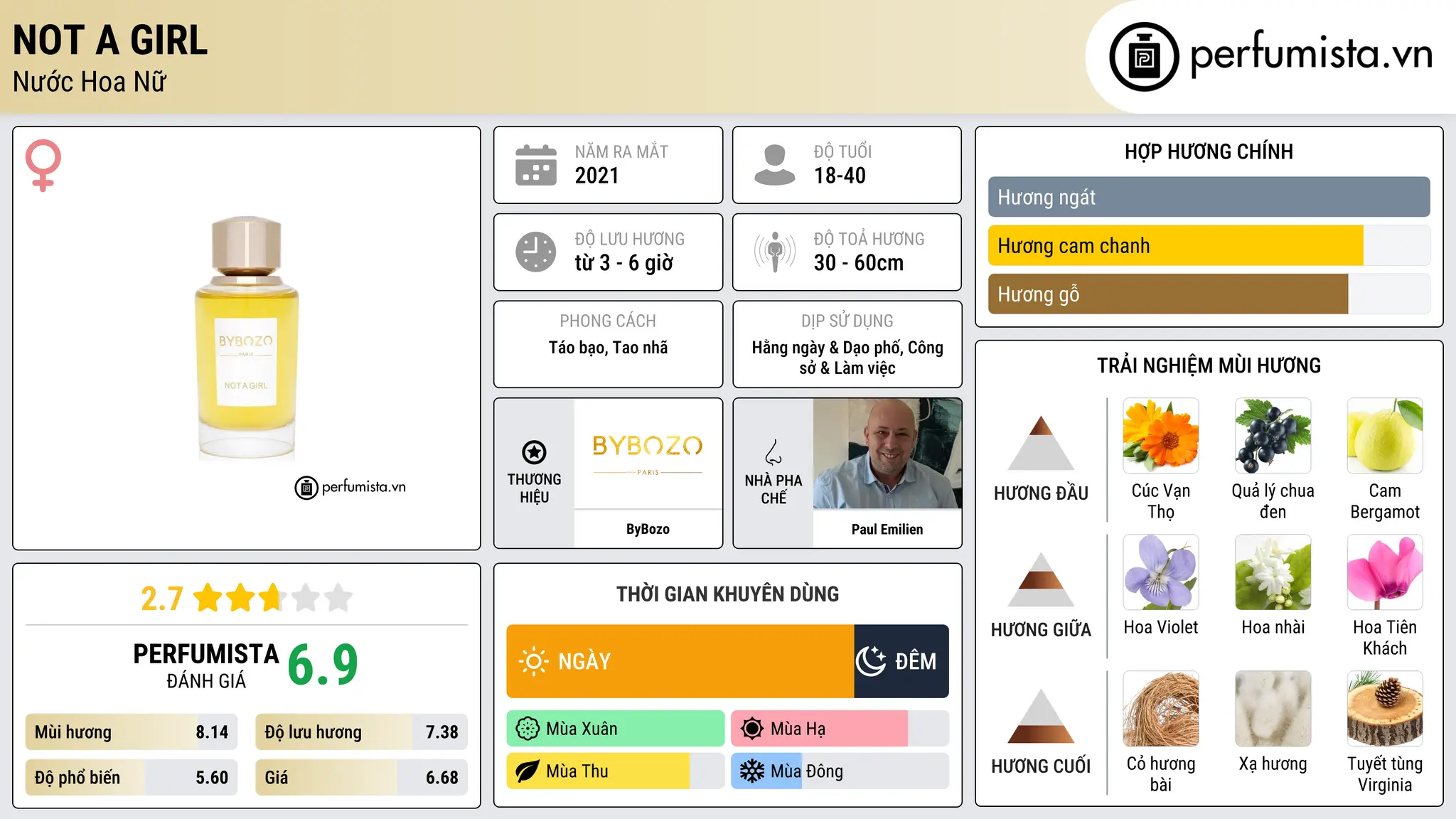
Task: Select the Hoa Violet note image
Action: (x=1161, y=572)
